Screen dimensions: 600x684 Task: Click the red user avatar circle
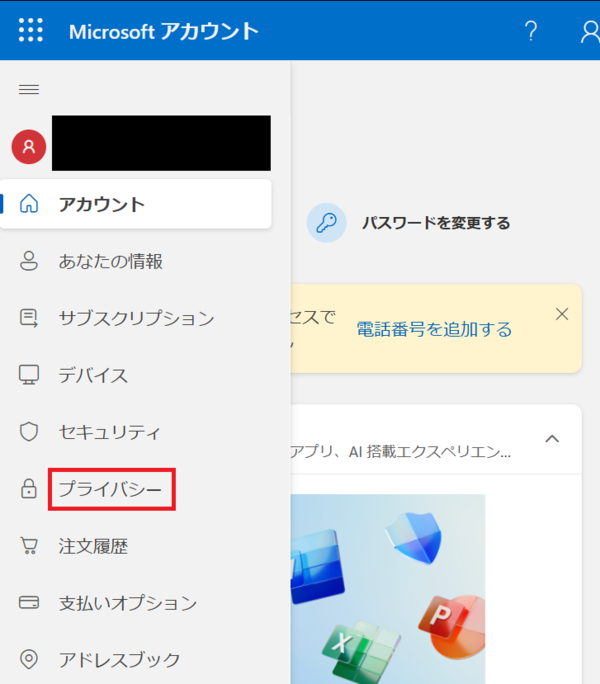click(29, 147)
